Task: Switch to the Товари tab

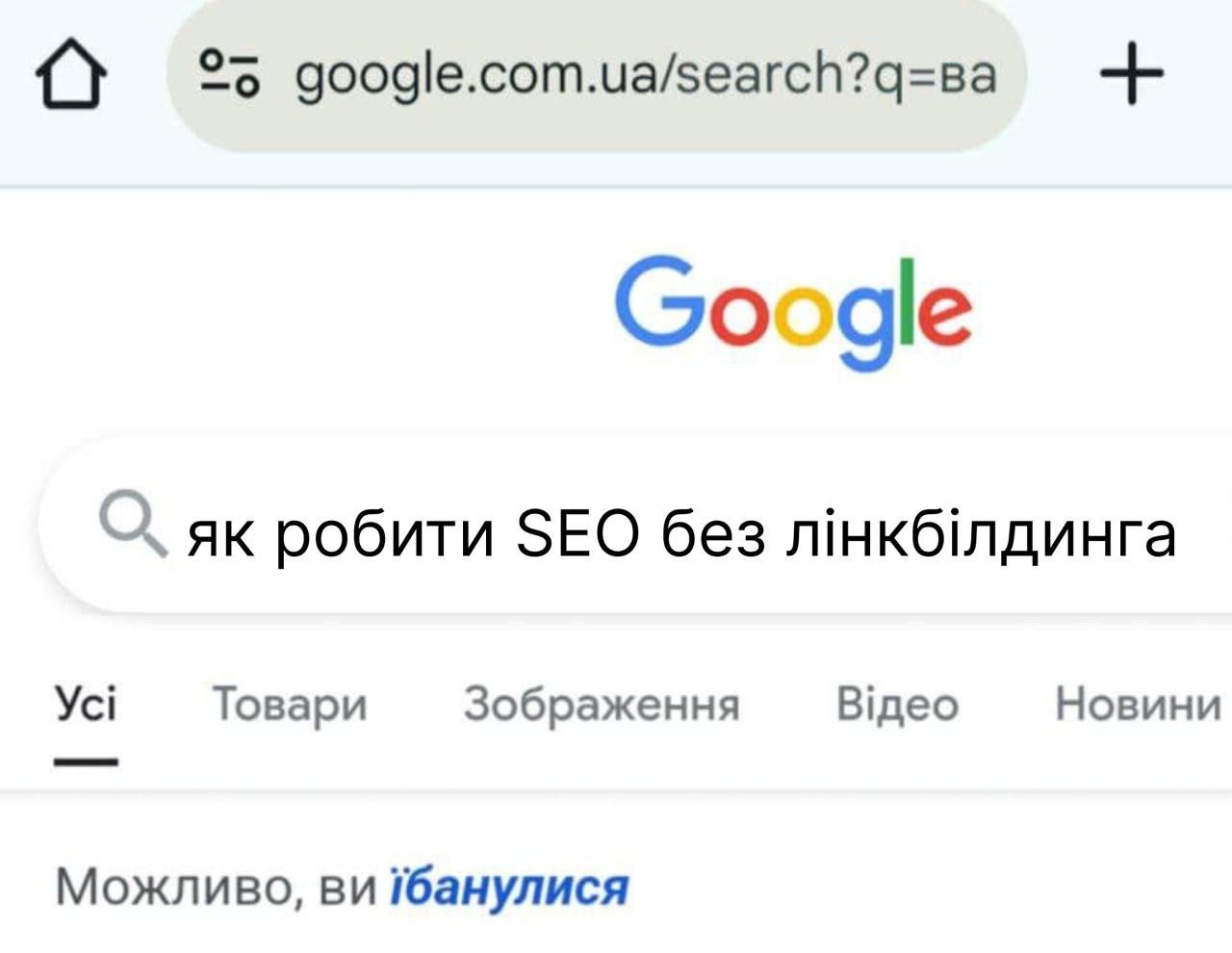Action: (x=289, y=704)
